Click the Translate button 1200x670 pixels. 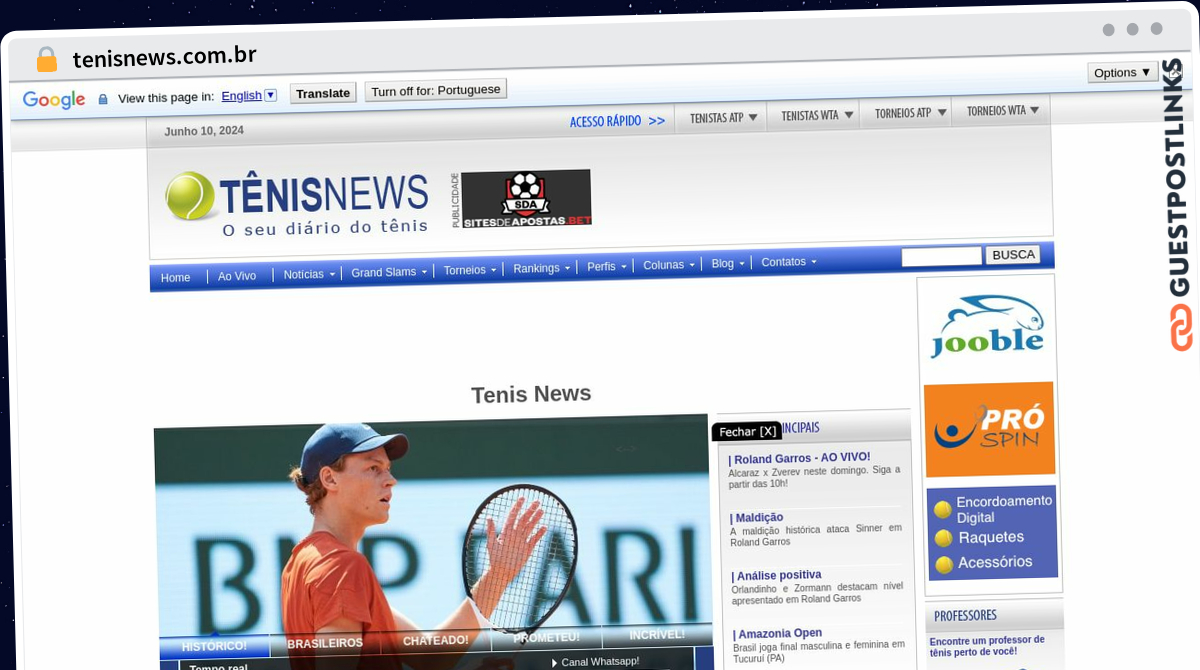coord(323,93)
